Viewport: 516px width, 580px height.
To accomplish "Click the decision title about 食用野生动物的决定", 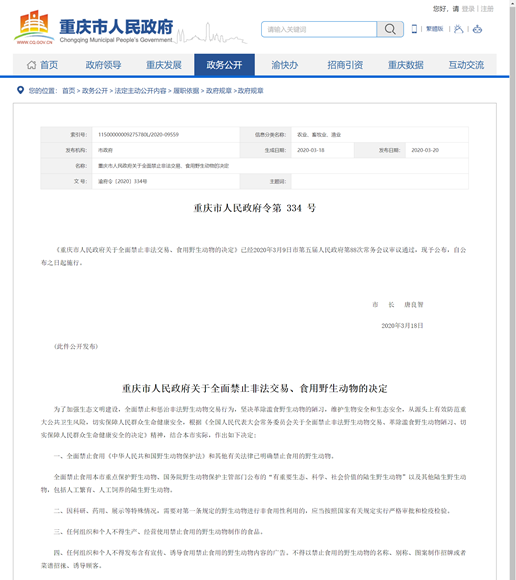I will pos(254,388).
